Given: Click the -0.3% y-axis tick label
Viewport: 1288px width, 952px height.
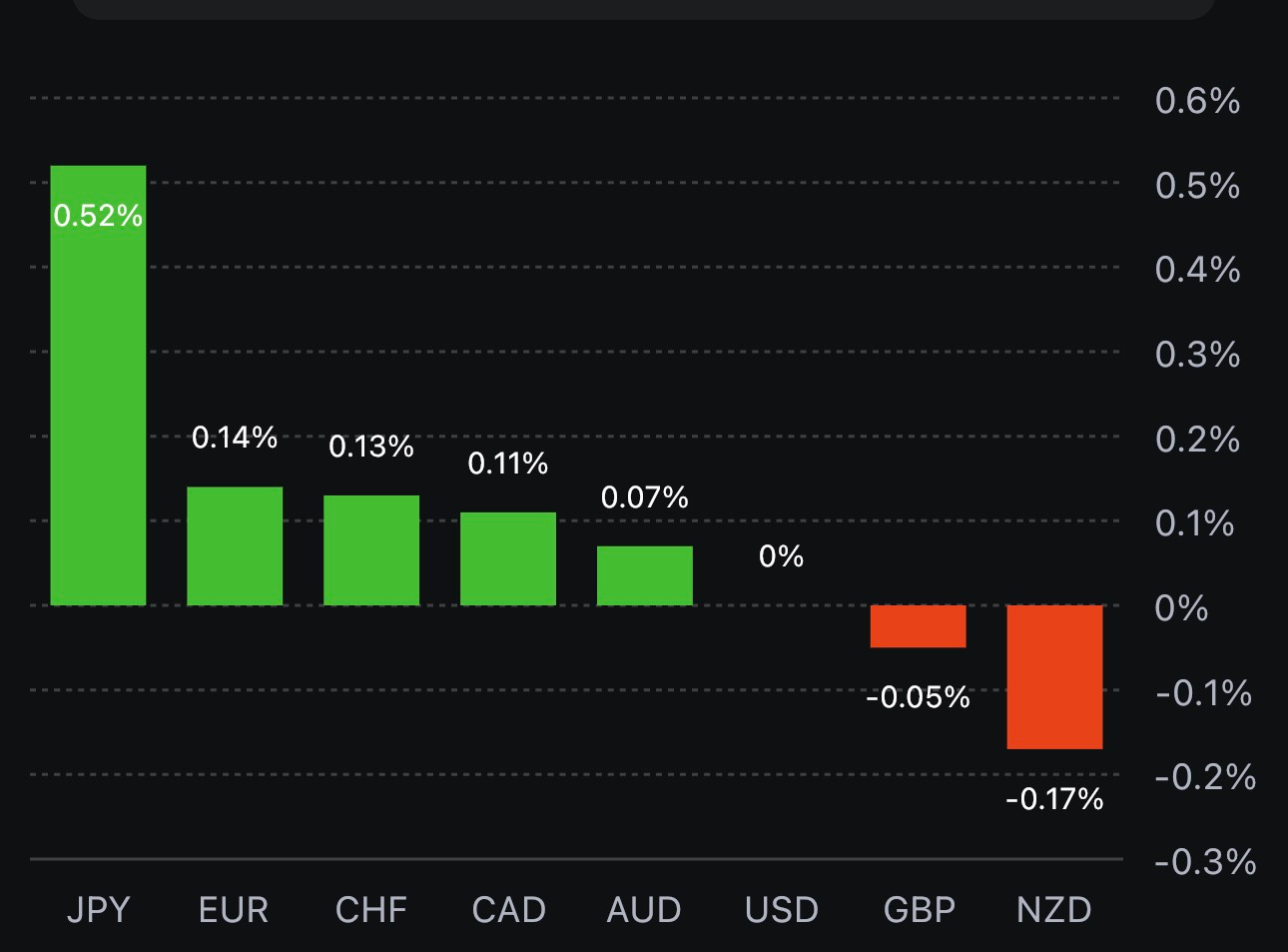Looking at the screenshot, I should tap(1205, 862).
